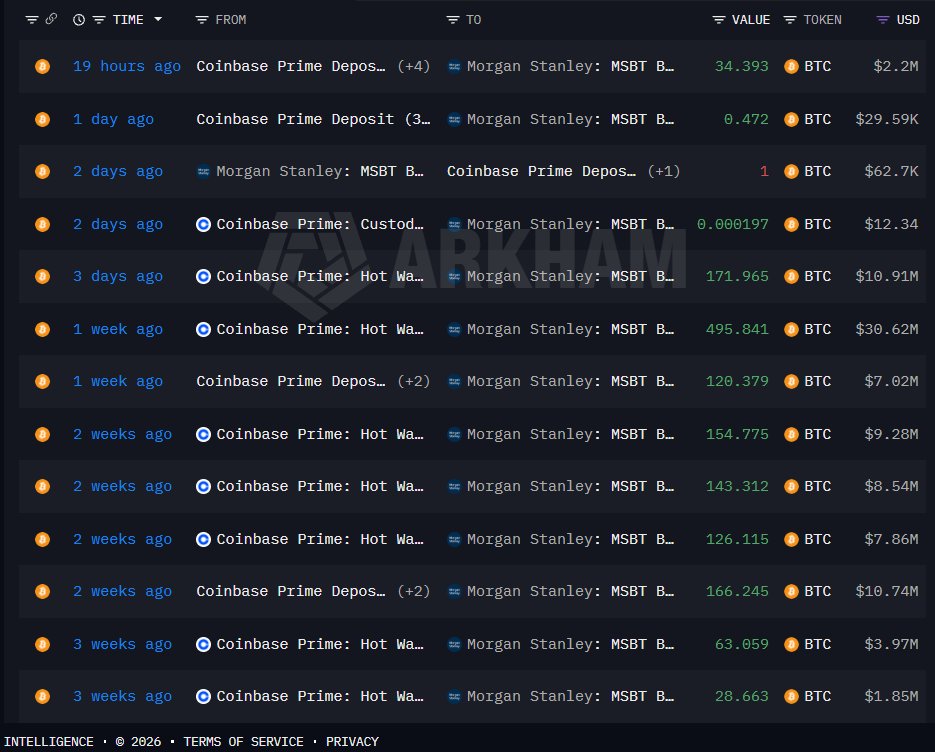Click Morgan Stanley logo in FROM column, $62.7K row
This screenshot has width=935, height=752.
203,172
